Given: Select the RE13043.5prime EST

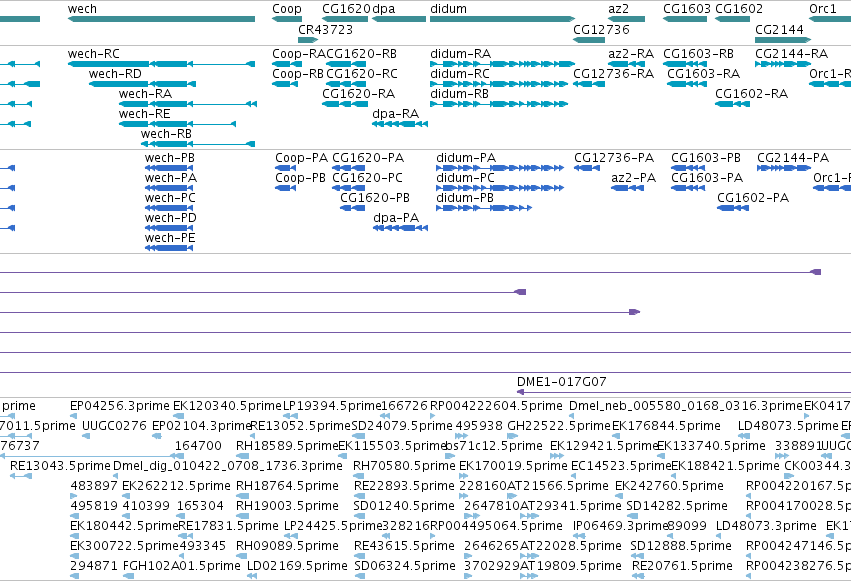Looking at the screenshot, I should tap(21, 476).
